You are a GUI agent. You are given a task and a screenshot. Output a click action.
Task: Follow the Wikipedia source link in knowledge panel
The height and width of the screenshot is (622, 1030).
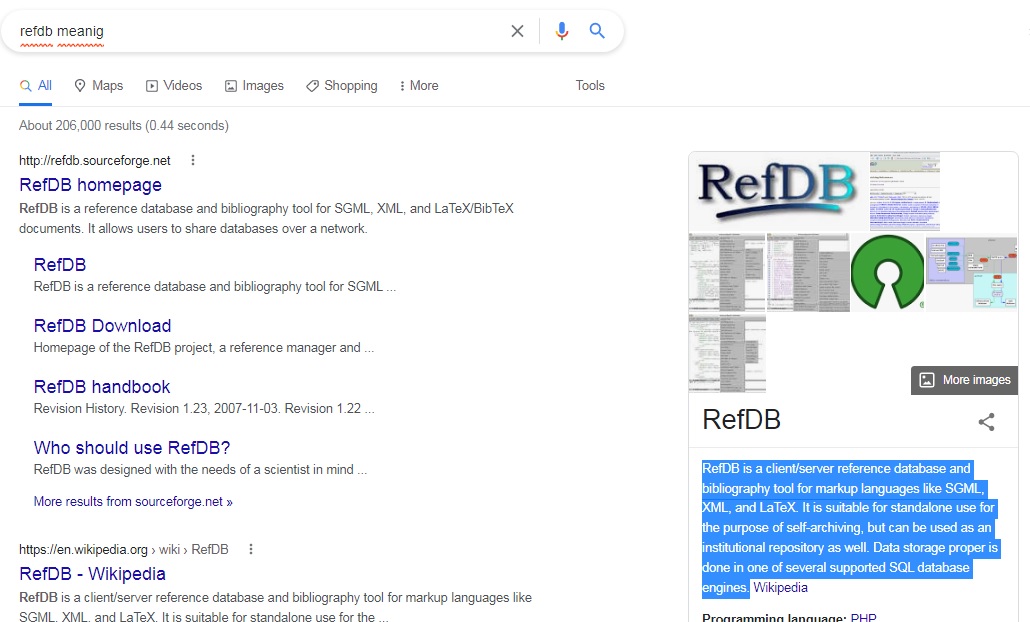pos(780,588)
